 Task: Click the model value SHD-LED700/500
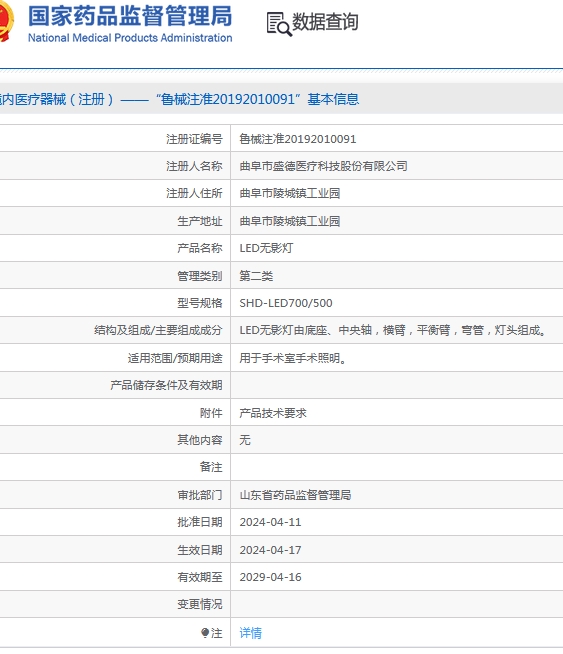[x=286, y=303]
